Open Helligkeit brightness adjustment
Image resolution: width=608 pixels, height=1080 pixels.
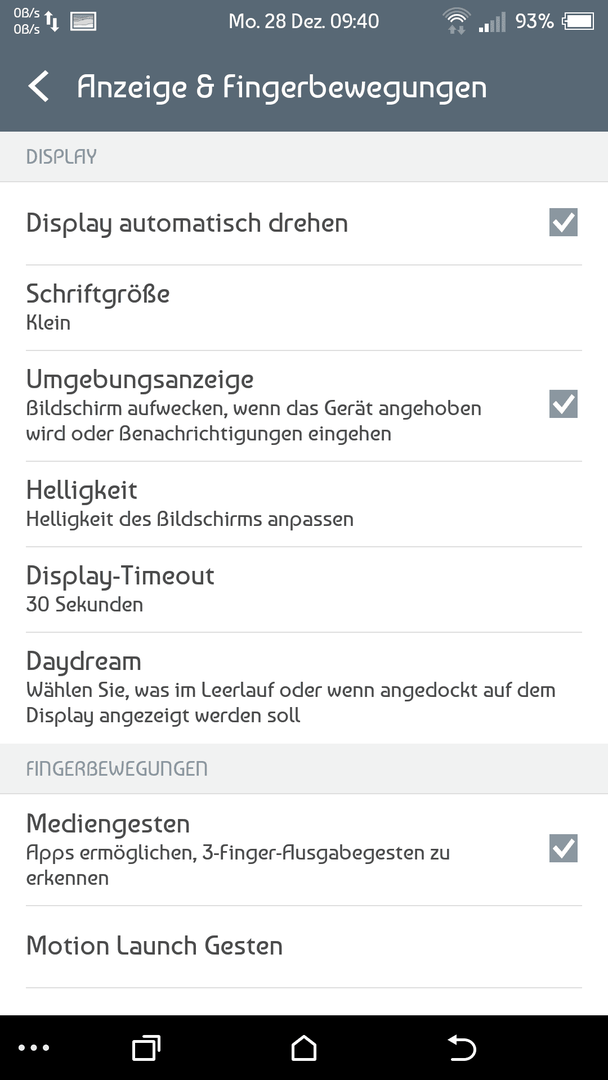(x=304, y=504)
